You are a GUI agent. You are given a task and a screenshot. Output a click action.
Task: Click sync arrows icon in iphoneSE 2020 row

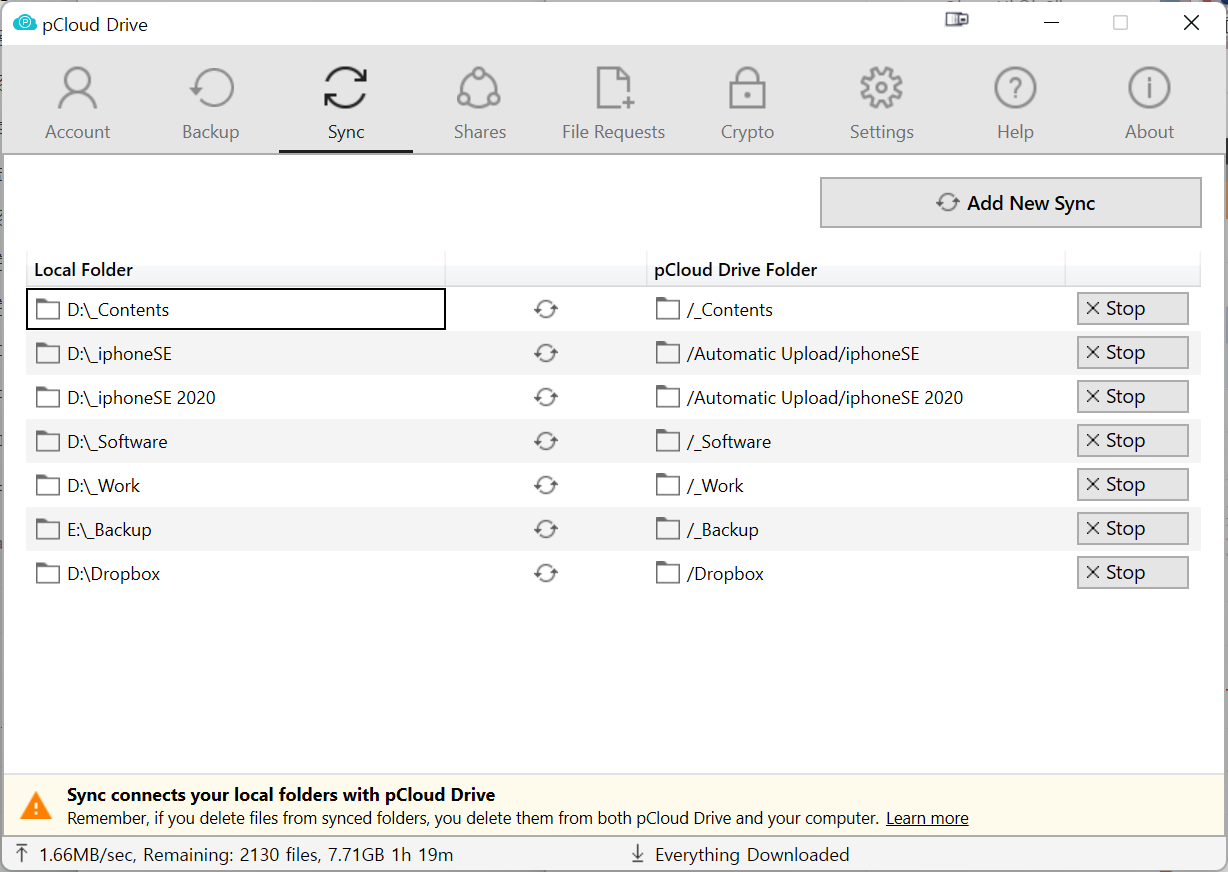pos(545,398)
